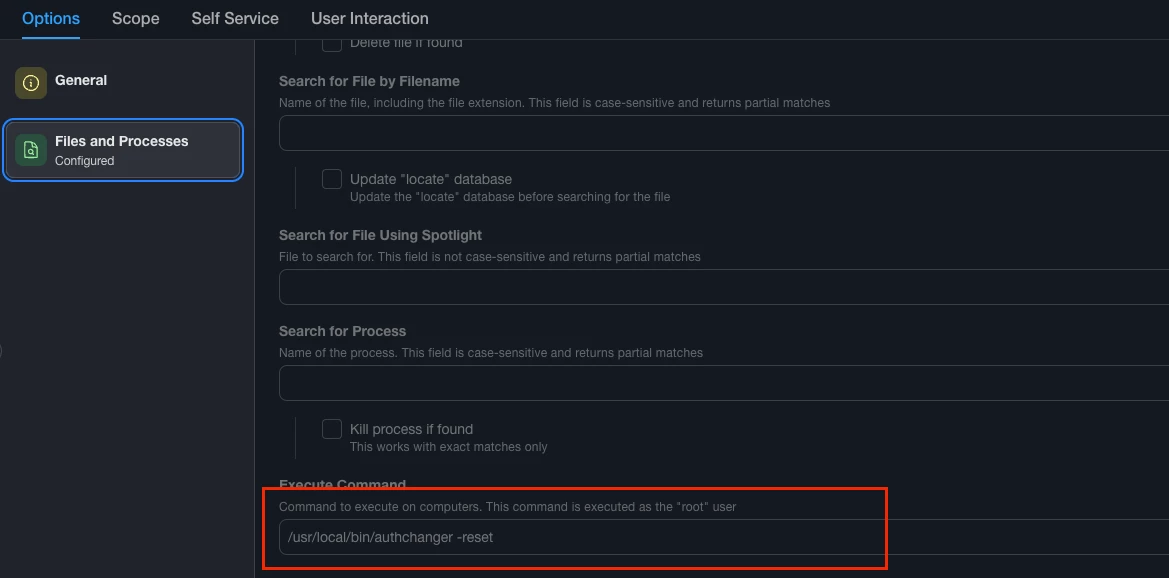Check the Kill process if found box
This screenshot has height=578, width=1169.
click(x=332, y=429)
